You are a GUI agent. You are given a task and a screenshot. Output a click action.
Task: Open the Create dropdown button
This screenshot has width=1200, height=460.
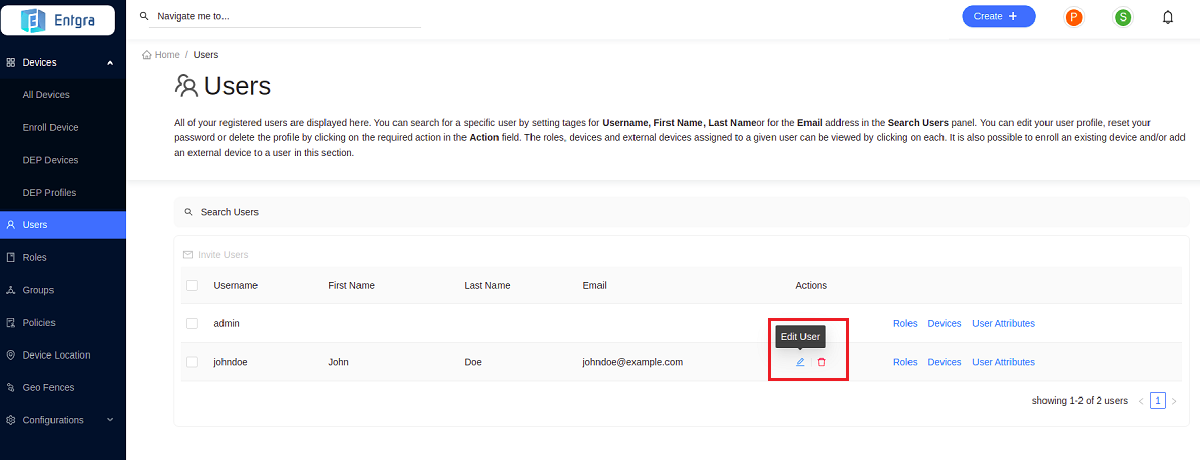coord(998,16)
